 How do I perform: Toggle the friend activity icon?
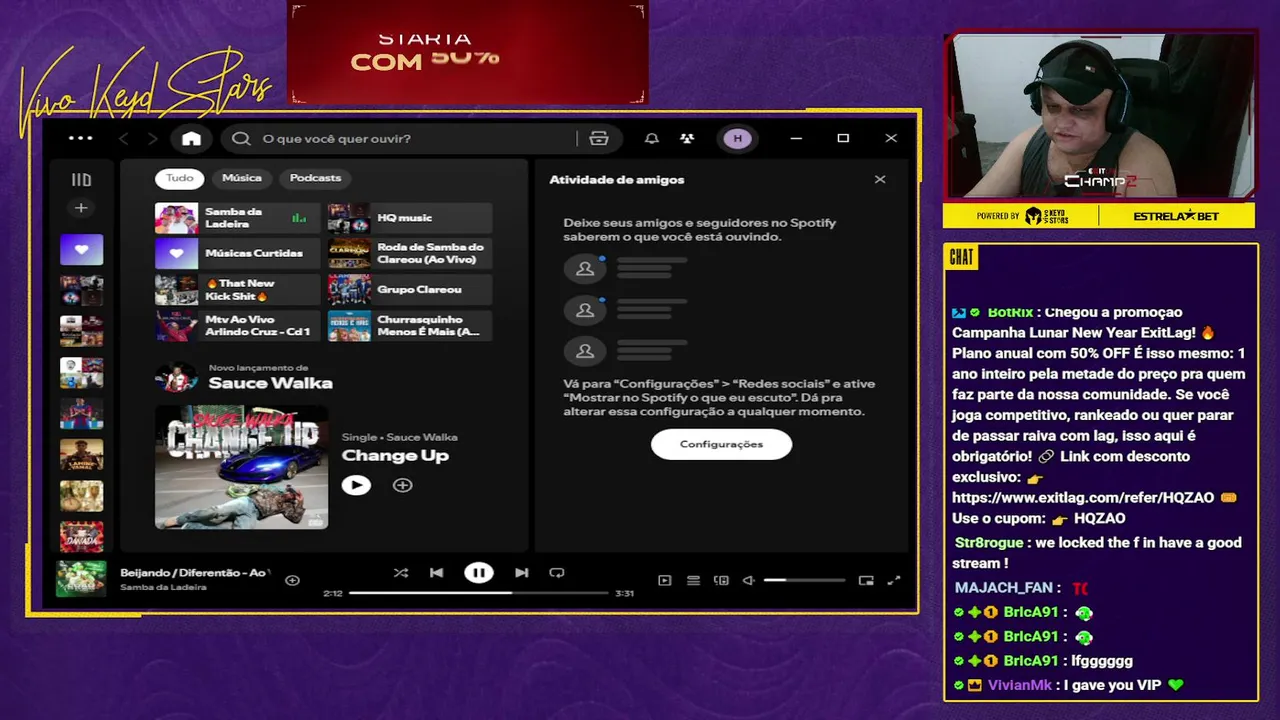click(687, 138)
